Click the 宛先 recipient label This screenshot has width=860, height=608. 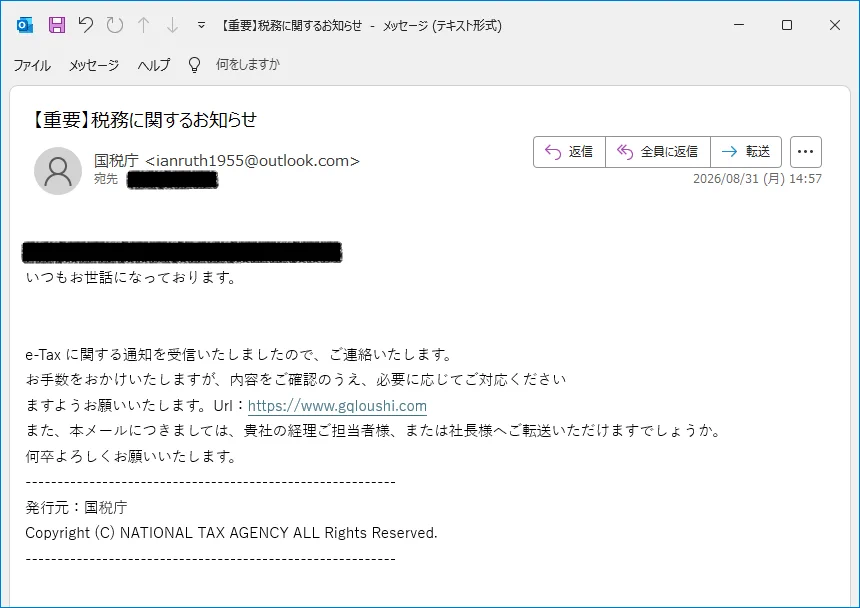pos(106,179)
